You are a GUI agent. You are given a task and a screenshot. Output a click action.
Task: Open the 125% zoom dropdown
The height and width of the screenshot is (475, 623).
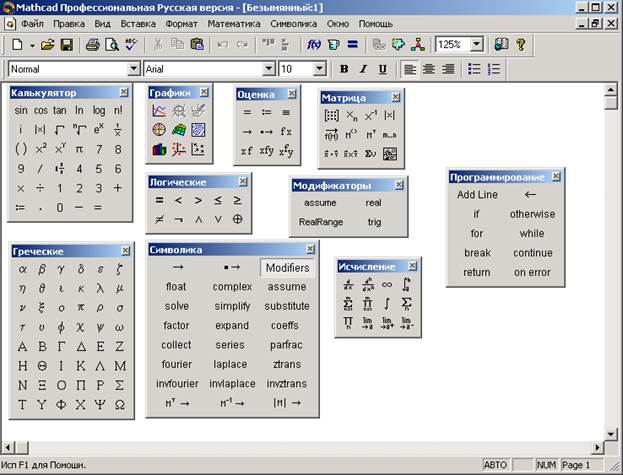(476, 44)
